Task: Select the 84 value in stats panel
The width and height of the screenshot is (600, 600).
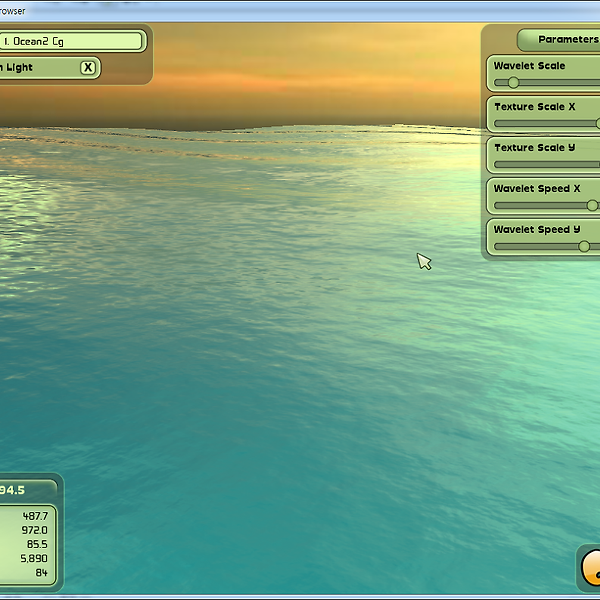Action: coord(41,573)
